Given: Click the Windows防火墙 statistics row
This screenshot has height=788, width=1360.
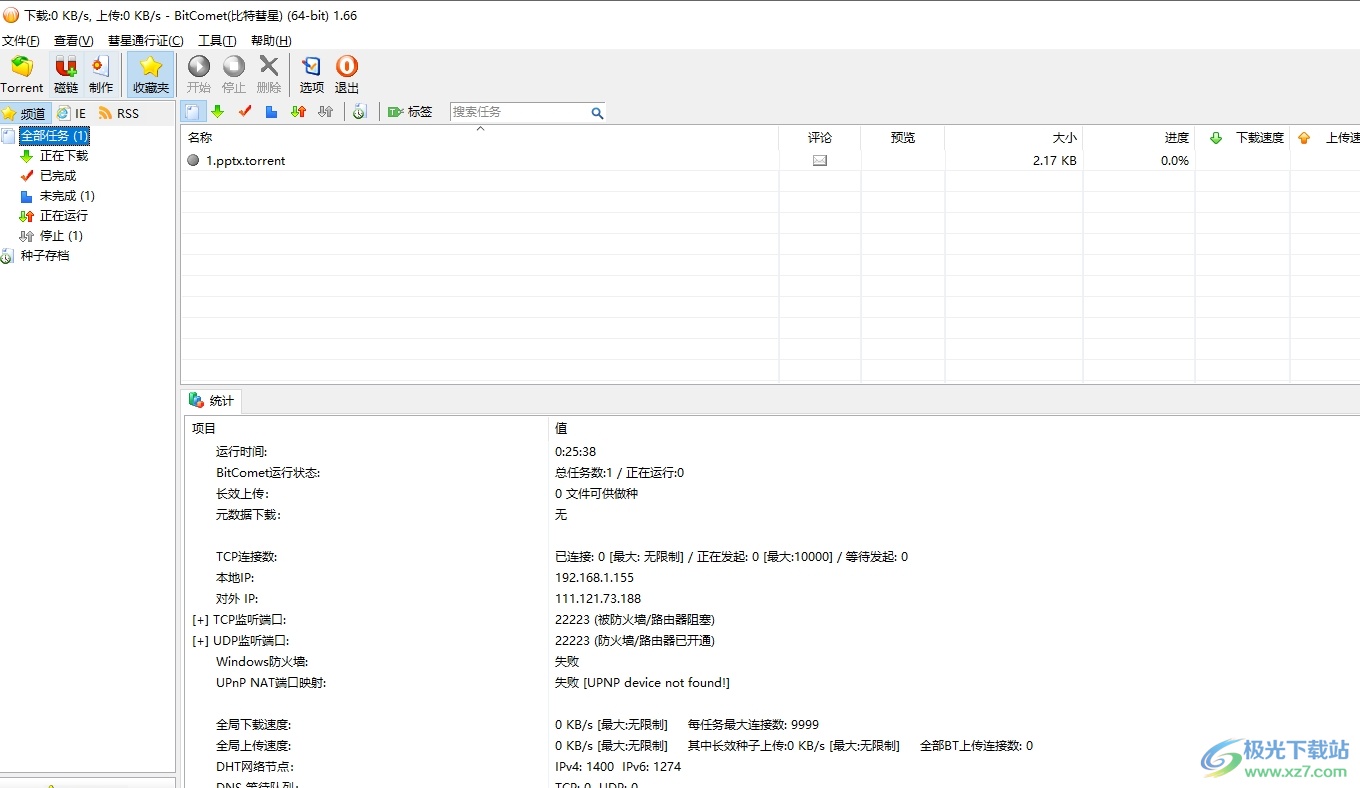Looking at the screenshot, I should [770, 662].
